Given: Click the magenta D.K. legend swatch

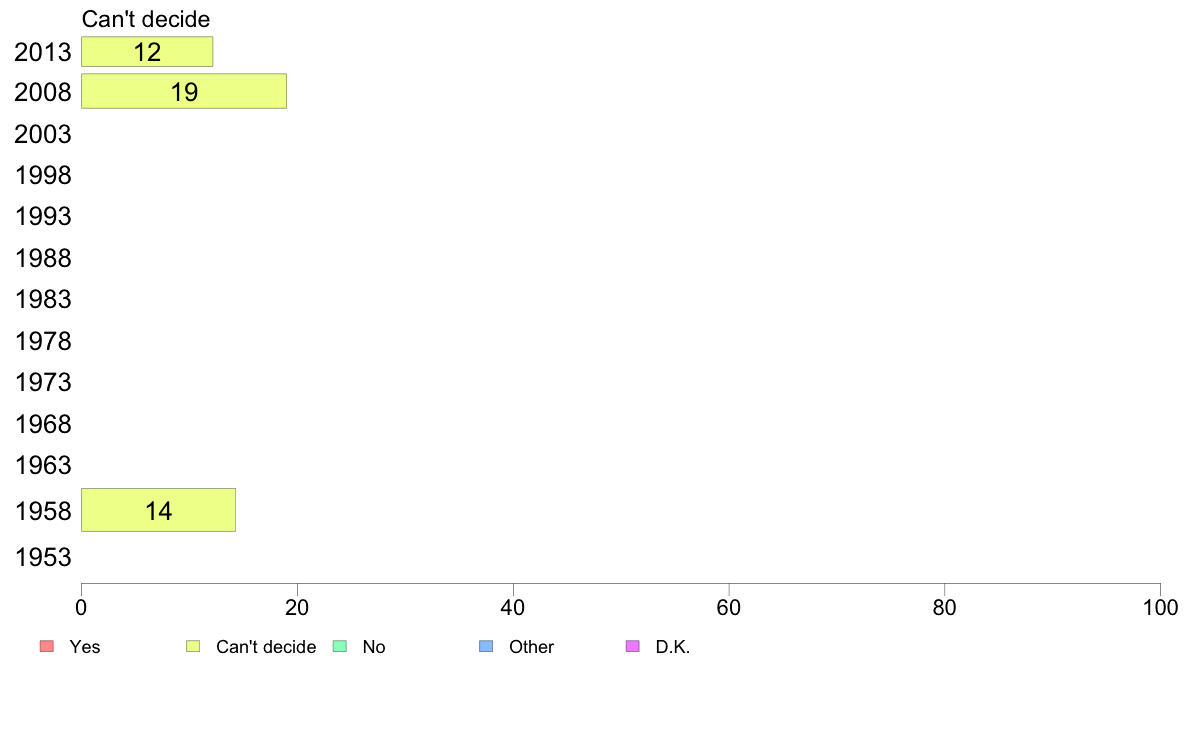Looking at the screenshot, I should [x=633, y=646].
